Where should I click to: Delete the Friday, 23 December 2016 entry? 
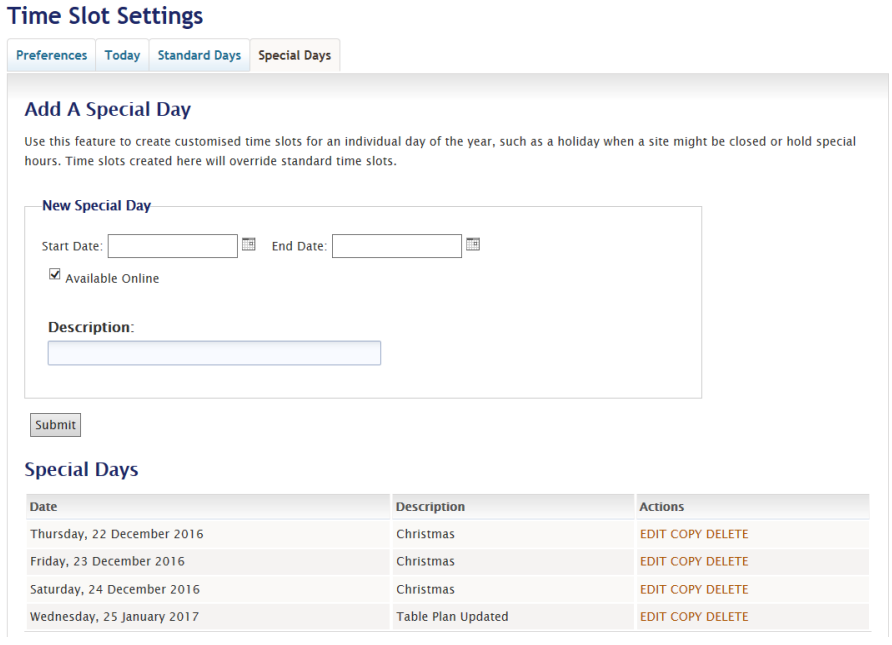[x=727, y=562]
